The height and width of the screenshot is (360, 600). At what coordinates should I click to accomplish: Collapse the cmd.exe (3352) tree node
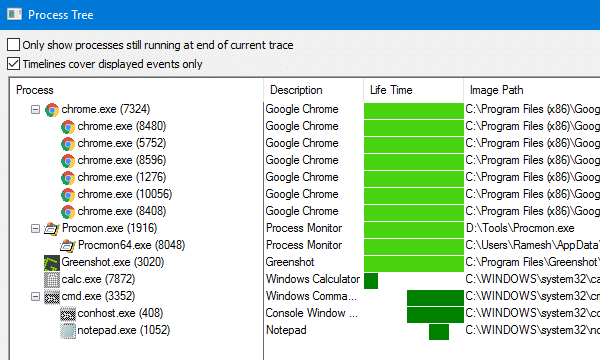pyautogui.click(x=35, y=296)
